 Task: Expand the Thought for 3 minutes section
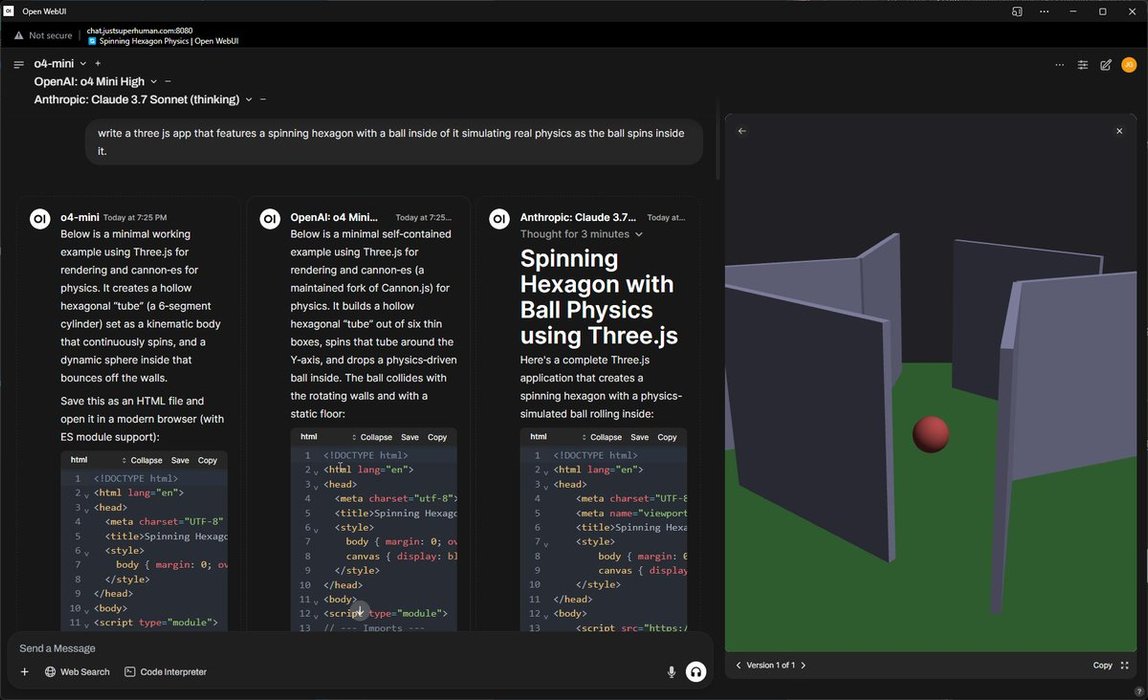point(581,234)
